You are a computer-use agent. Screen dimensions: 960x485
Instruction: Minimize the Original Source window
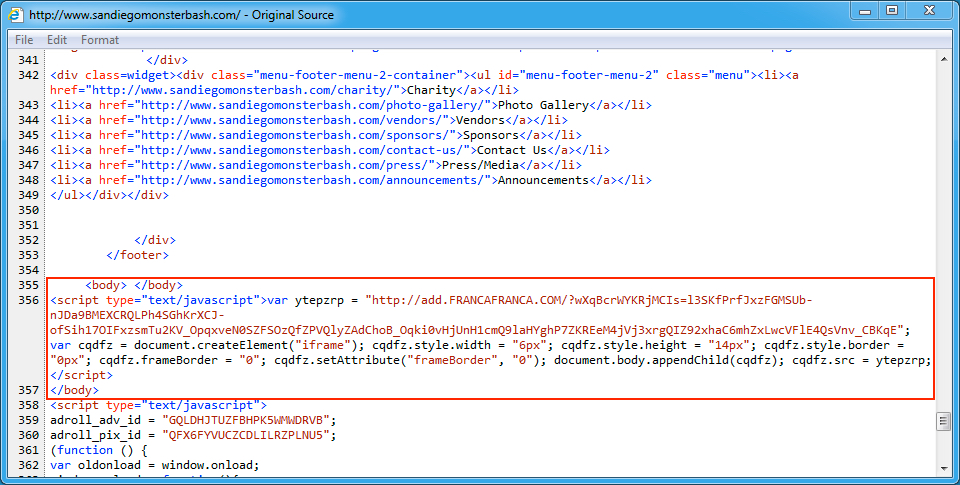click(864, 10)
